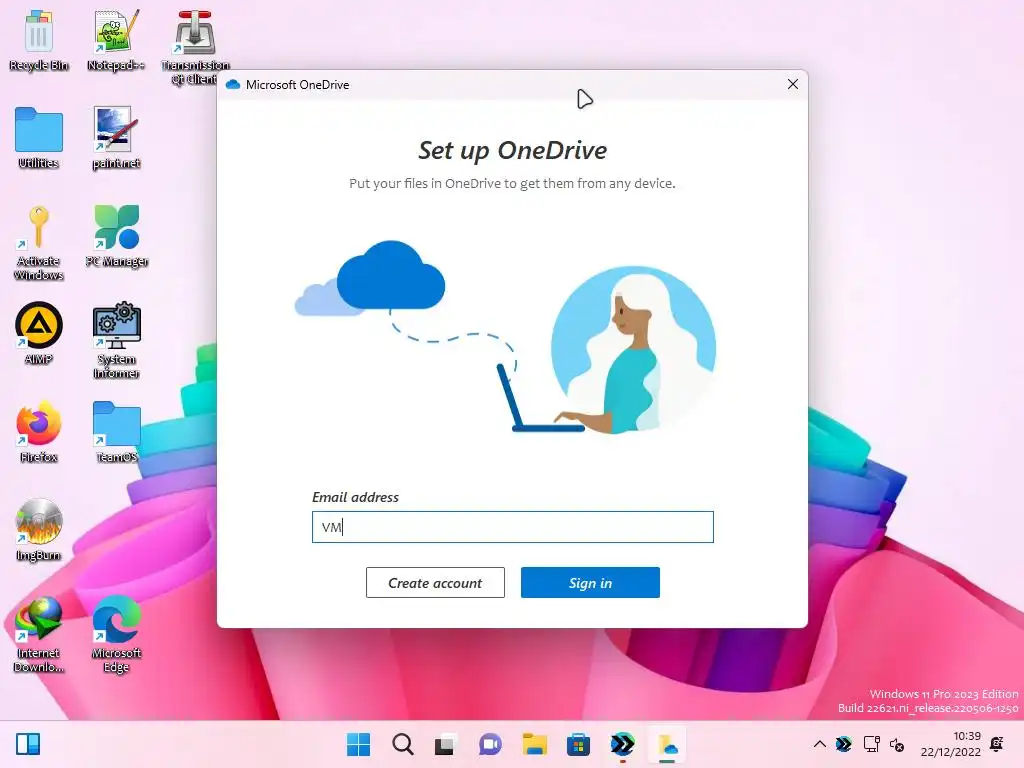Open the Widgets panel on the taskbar
This screenshot has height=768, width=1024.
28,744
